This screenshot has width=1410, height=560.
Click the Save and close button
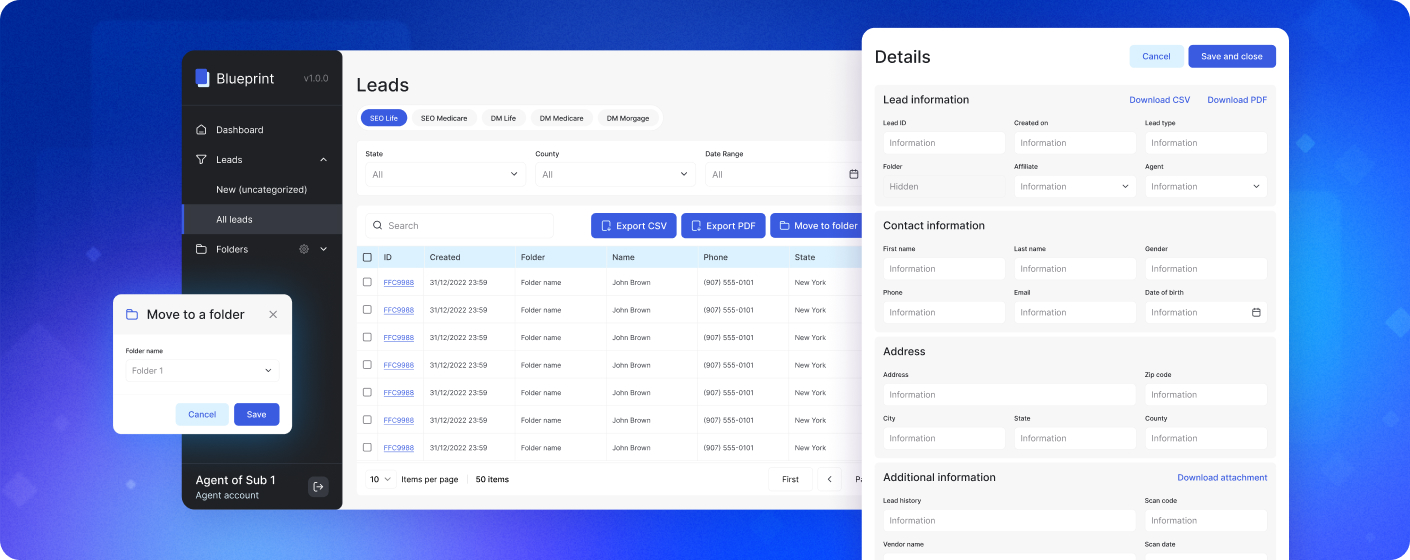(1231, 56)
